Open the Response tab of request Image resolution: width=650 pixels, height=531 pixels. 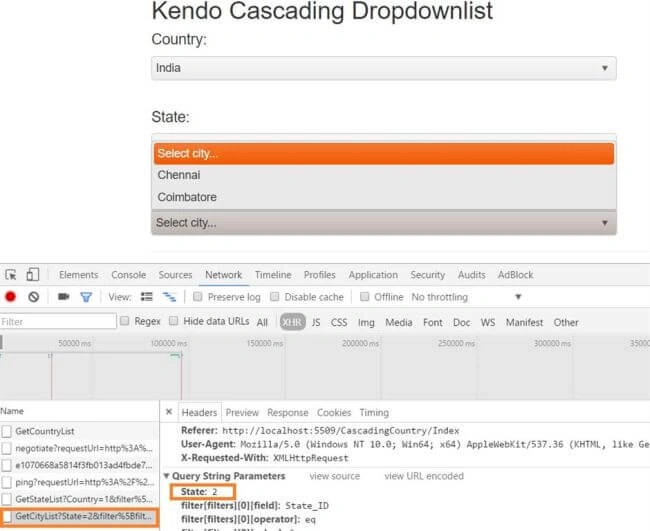click(288, 412)
